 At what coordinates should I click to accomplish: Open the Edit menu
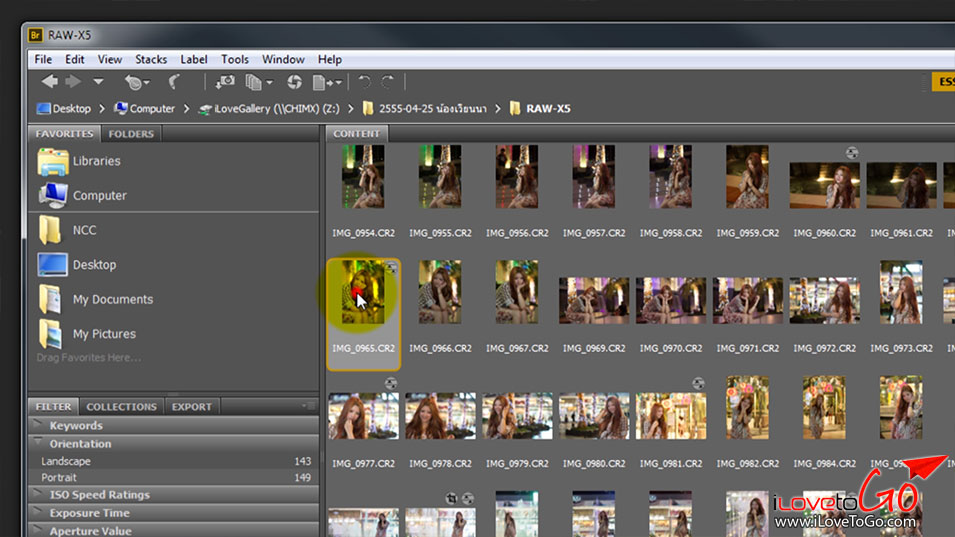(x=74, y=59)
